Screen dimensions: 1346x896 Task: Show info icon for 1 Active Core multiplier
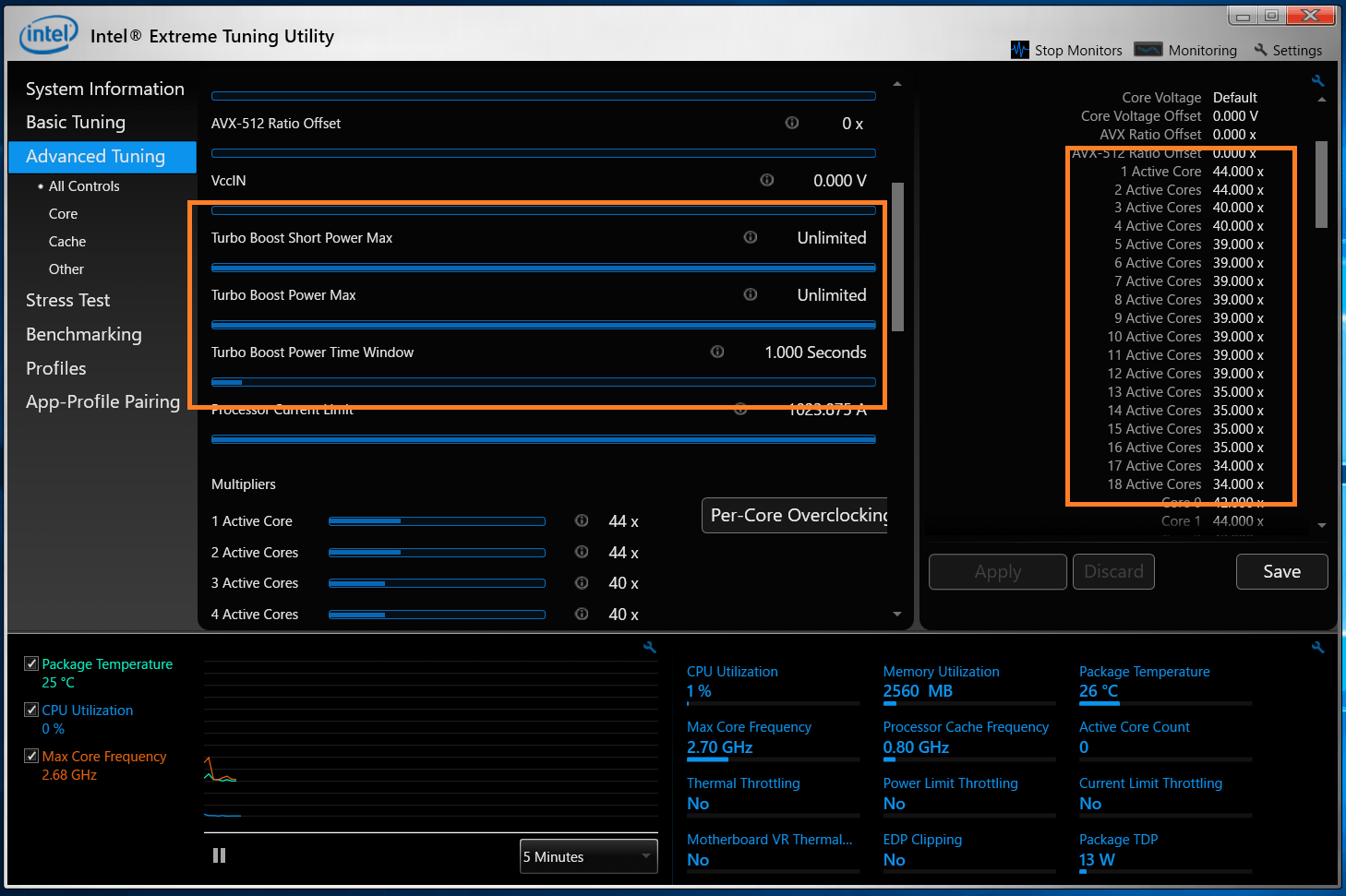[x=582, y=520]
